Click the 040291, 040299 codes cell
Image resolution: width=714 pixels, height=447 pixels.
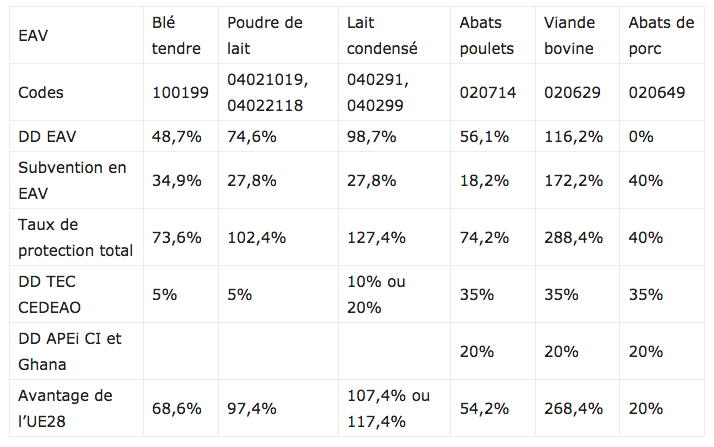pos(379,93)
